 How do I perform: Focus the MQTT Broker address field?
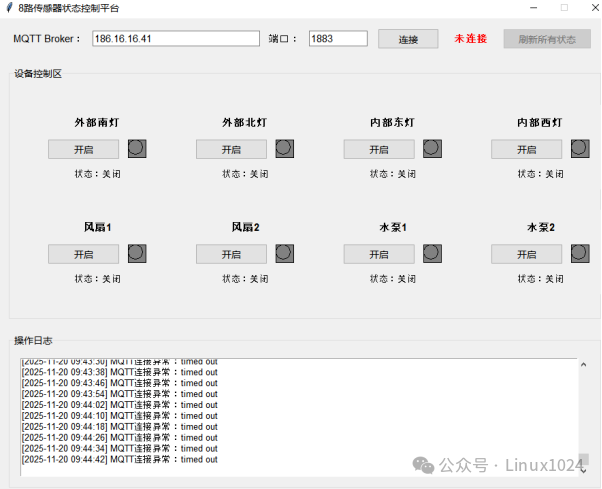(x=175, y=39)
